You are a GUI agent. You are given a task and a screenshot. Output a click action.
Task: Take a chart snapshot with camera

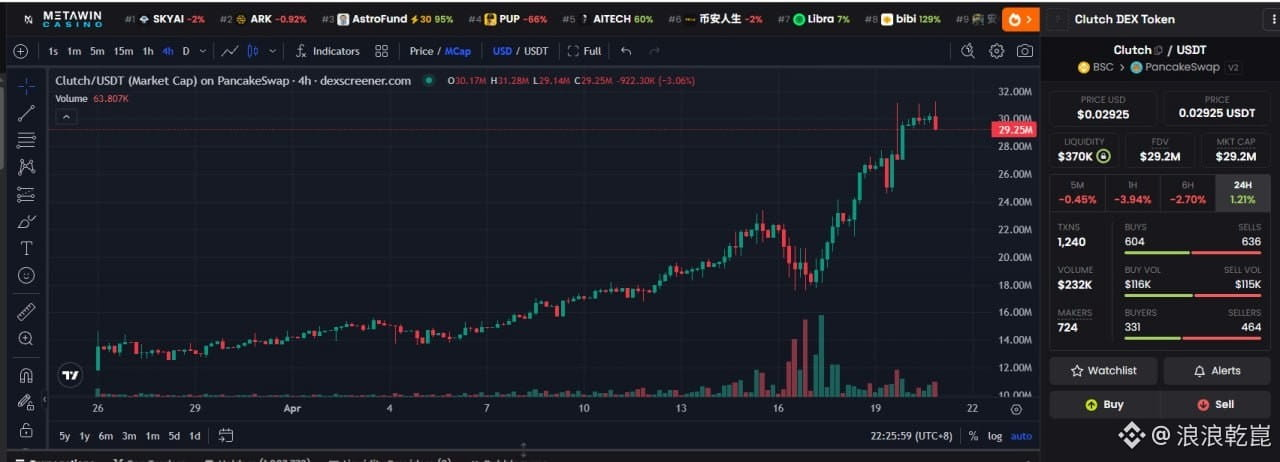coord(1025,51)
